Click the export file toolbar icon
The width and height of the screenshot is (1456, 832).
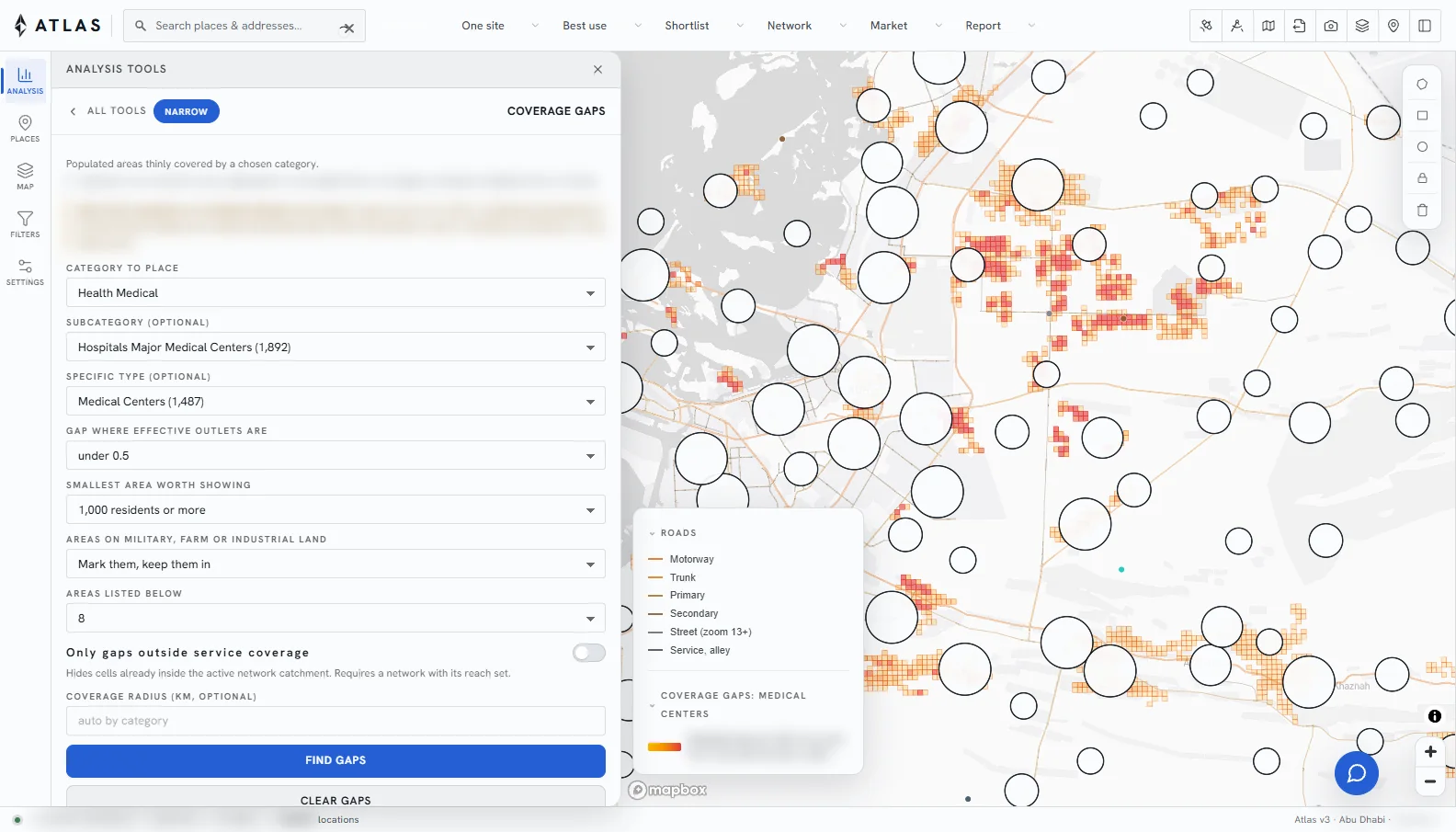pyautogui.click(x=1300, y=26)
